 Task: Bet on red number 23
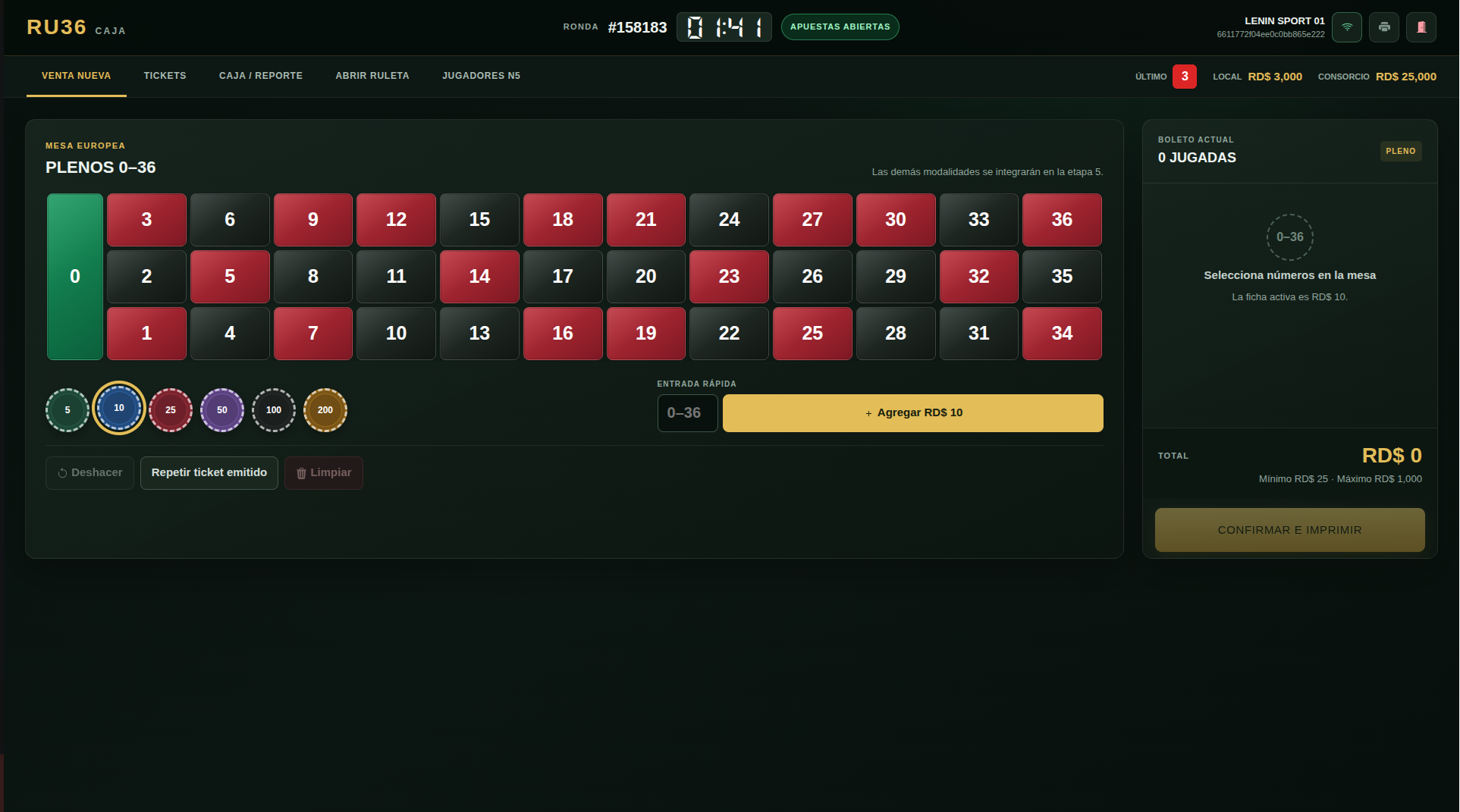(x=729, y=277)
